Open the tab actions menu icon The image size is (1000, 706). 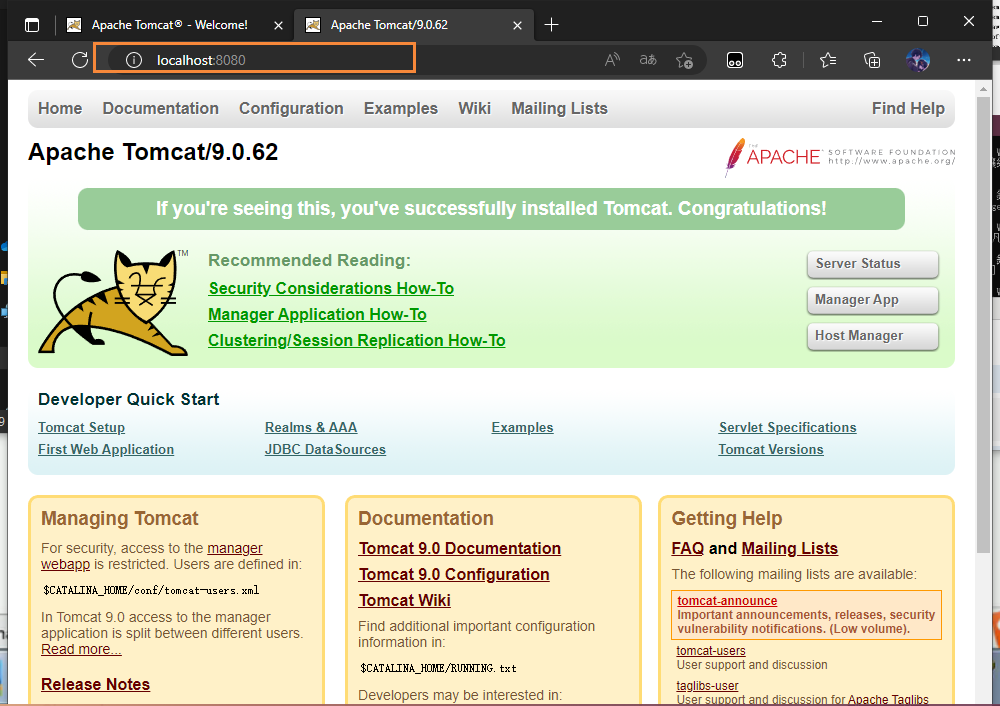32,25
